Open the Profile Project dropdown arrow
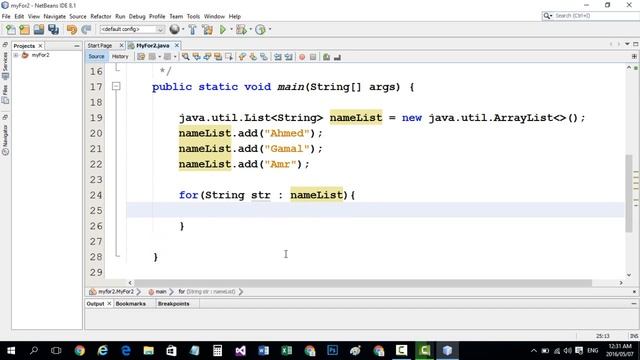Image resolution: width=640 pixels, height=360 pixels. click(x=270, y=29)
